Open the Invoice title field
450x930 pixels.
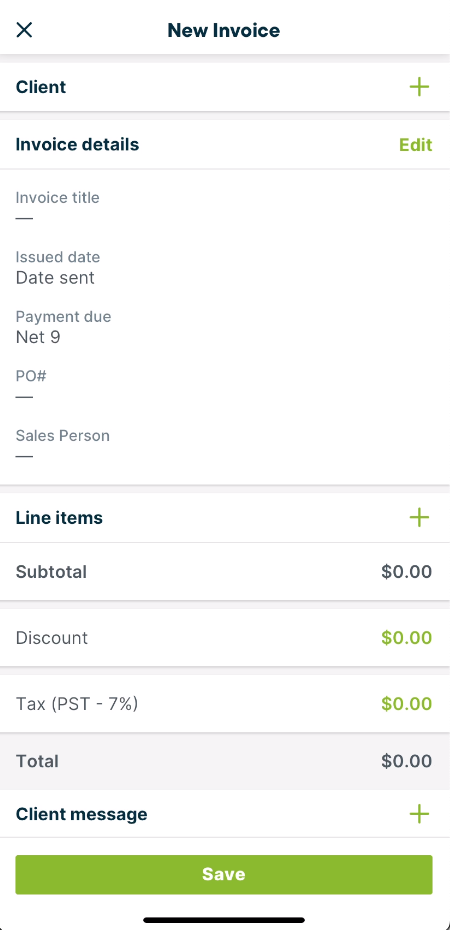tap(225, 208)
